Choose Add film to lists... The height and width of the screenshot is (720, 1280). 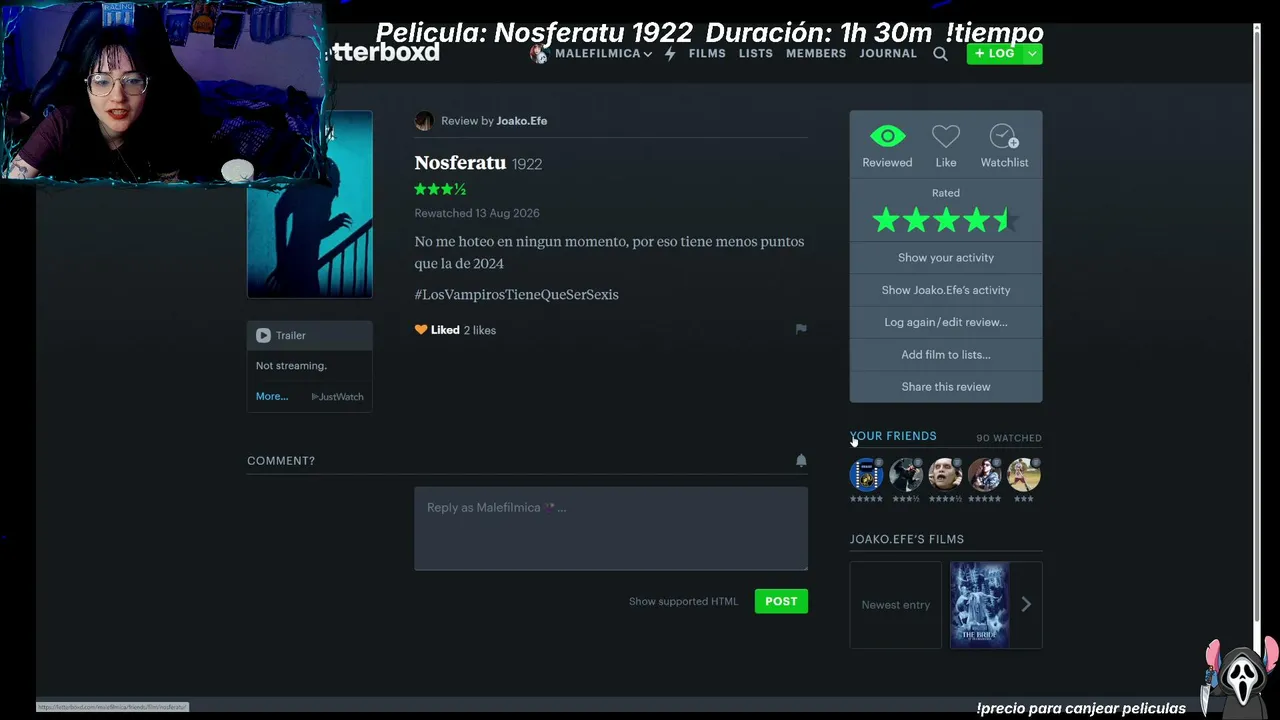pos(946,354)
